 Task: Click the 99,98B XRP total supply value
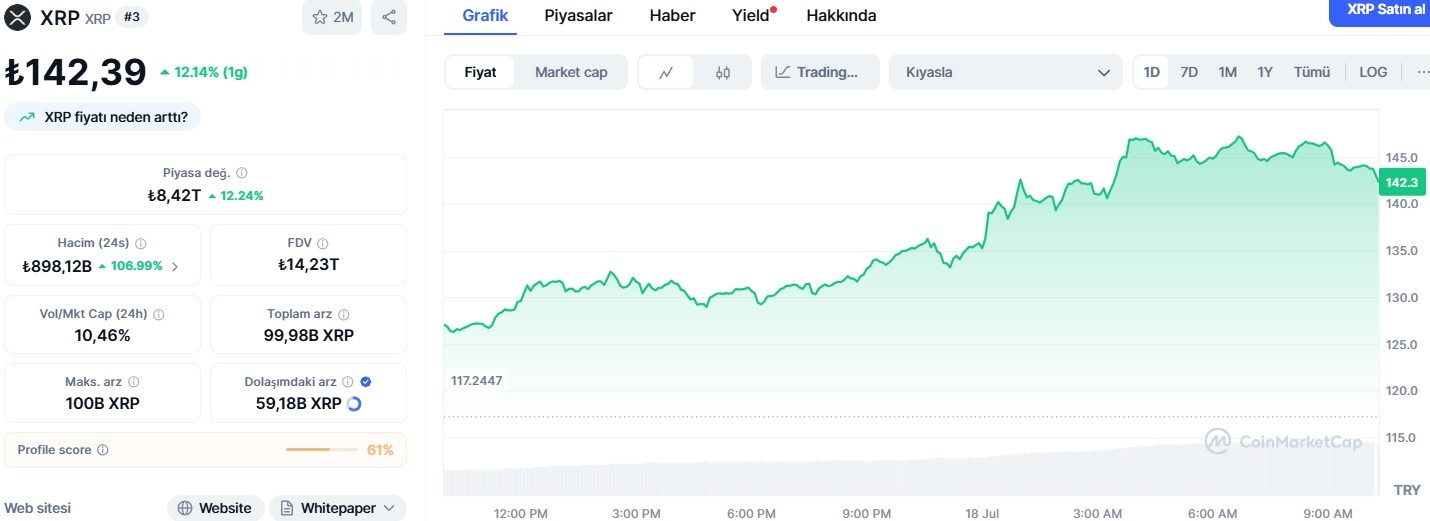coord(308,335)
